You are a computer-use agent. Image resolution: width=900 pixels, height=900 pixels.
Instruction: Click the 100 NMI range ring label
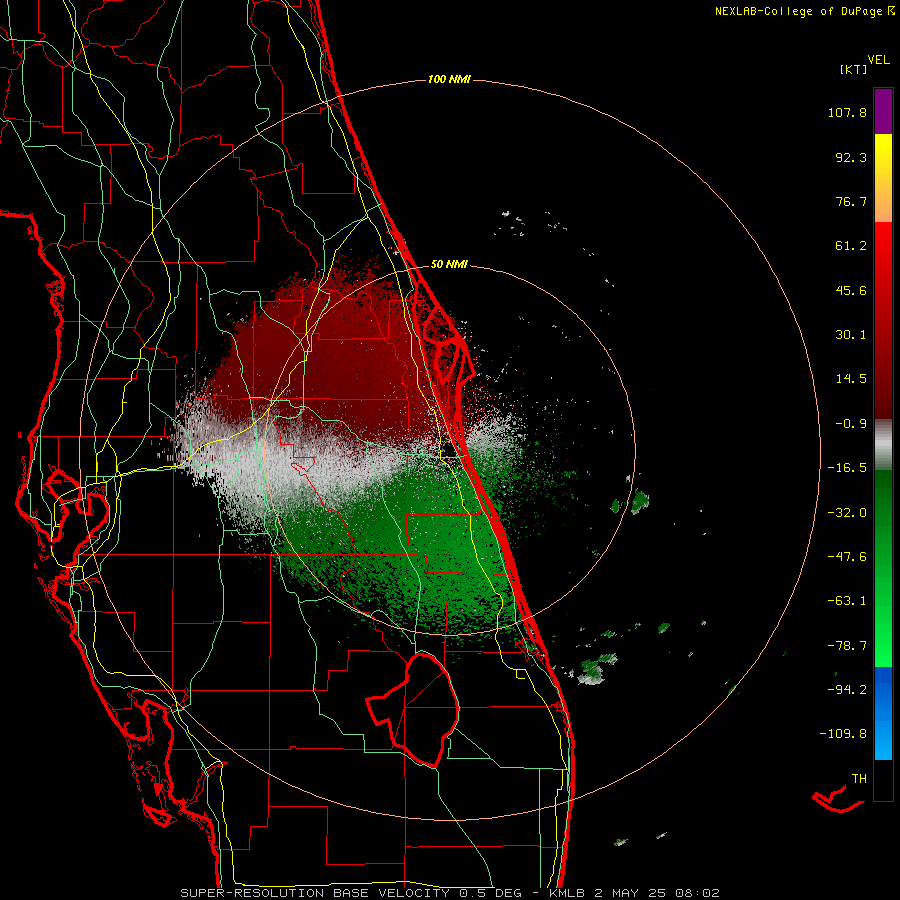click(x=449, y=79)
